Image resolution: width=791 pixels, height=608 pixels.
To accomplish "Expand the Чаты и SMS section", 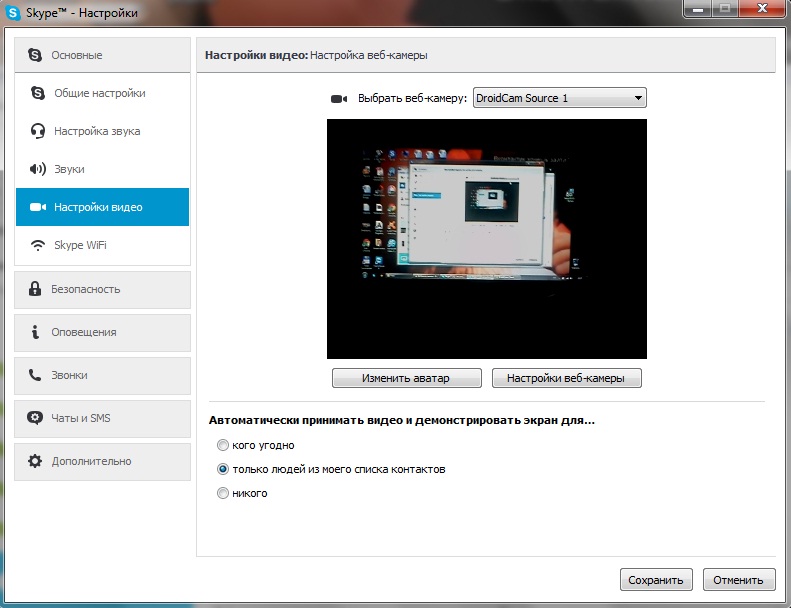I will [x=102, y=419].
